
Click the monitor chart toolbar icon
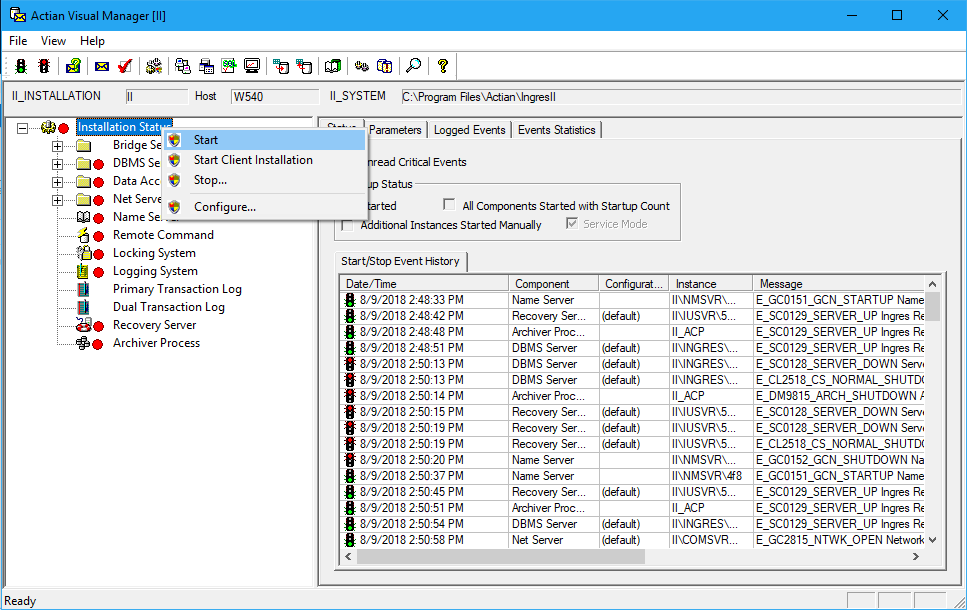pos(252,66)
